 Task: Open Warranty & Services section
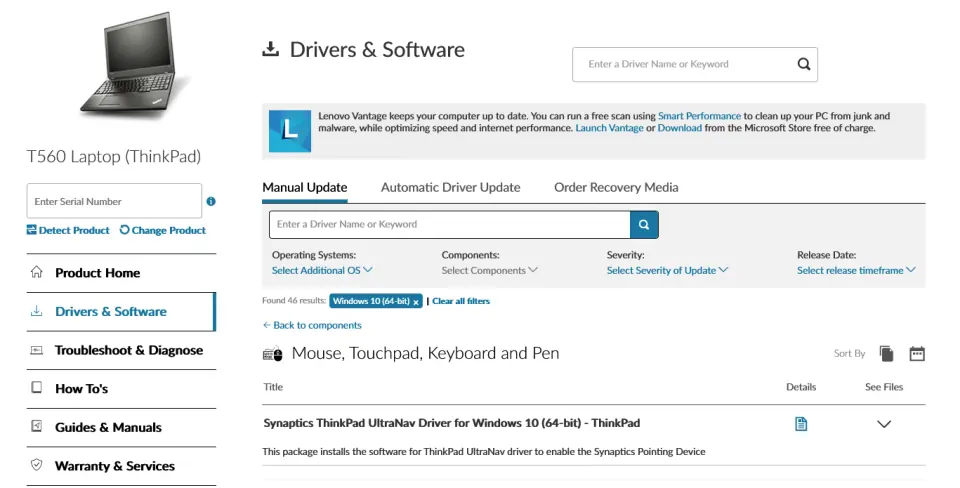click(121, 466)
